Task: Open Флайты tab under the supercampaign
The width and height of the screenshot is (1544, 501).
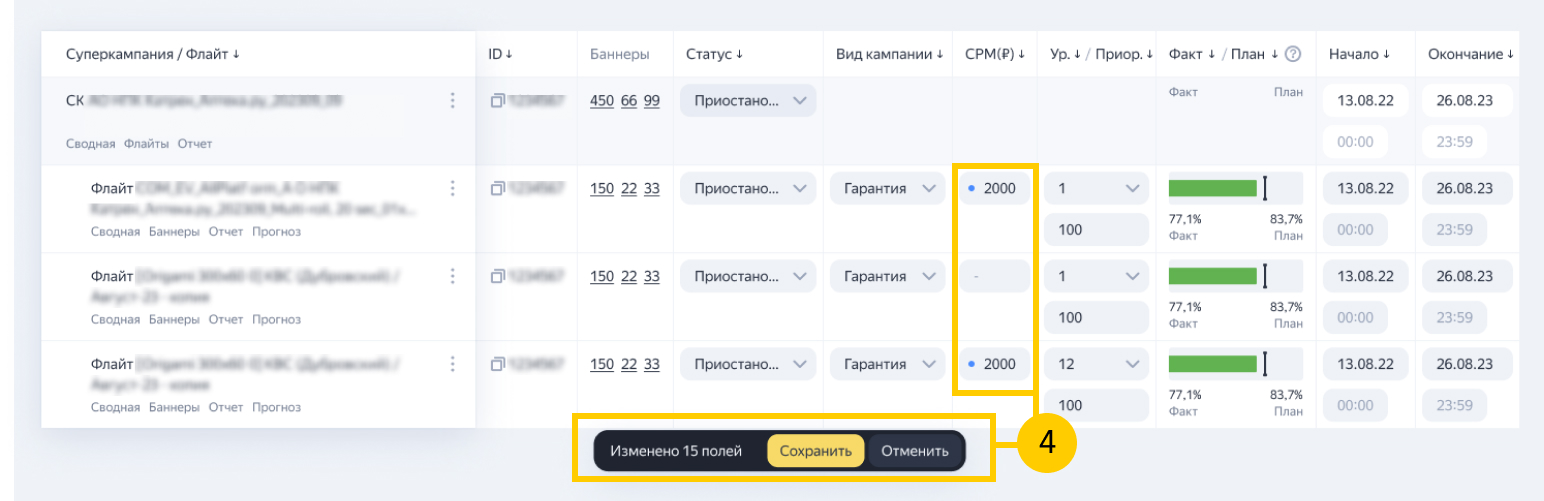Action: coord(147,143)
